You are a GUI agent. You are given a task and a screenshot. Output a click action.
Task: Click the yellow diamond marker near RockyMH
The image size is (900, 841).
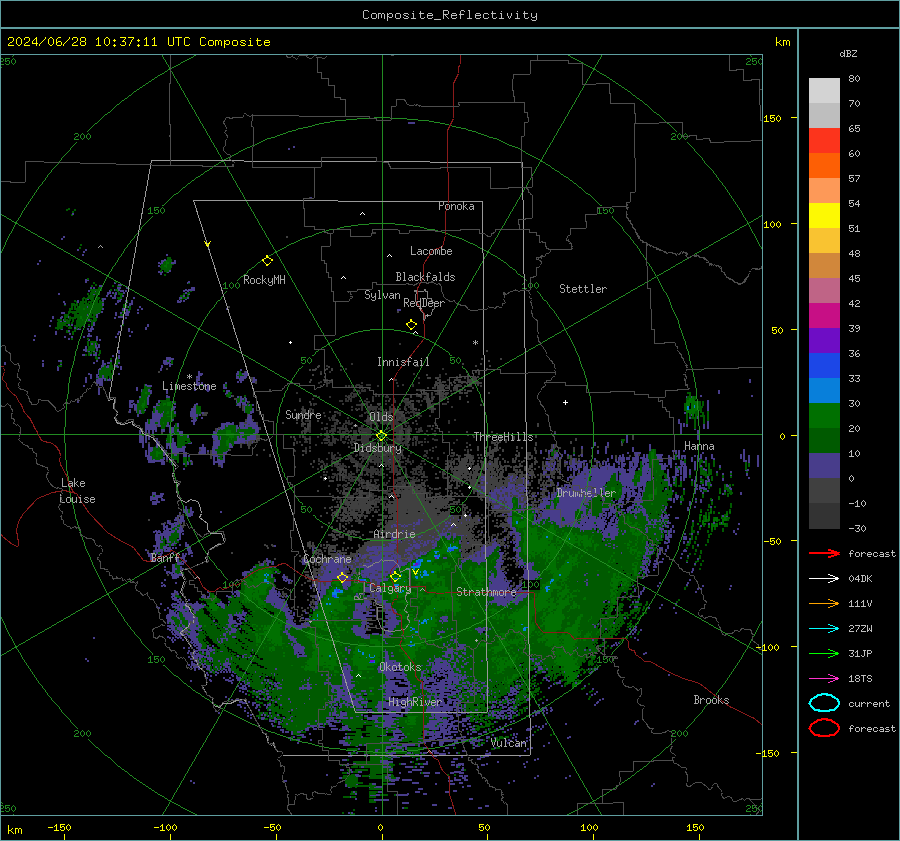[267, 261]
